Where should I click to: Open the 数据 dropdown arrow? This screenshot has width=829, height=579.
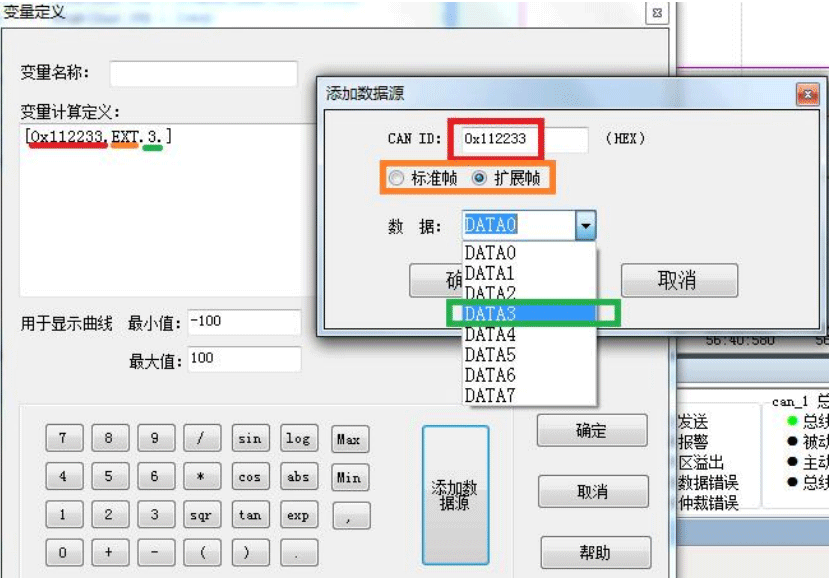point(585,226)
